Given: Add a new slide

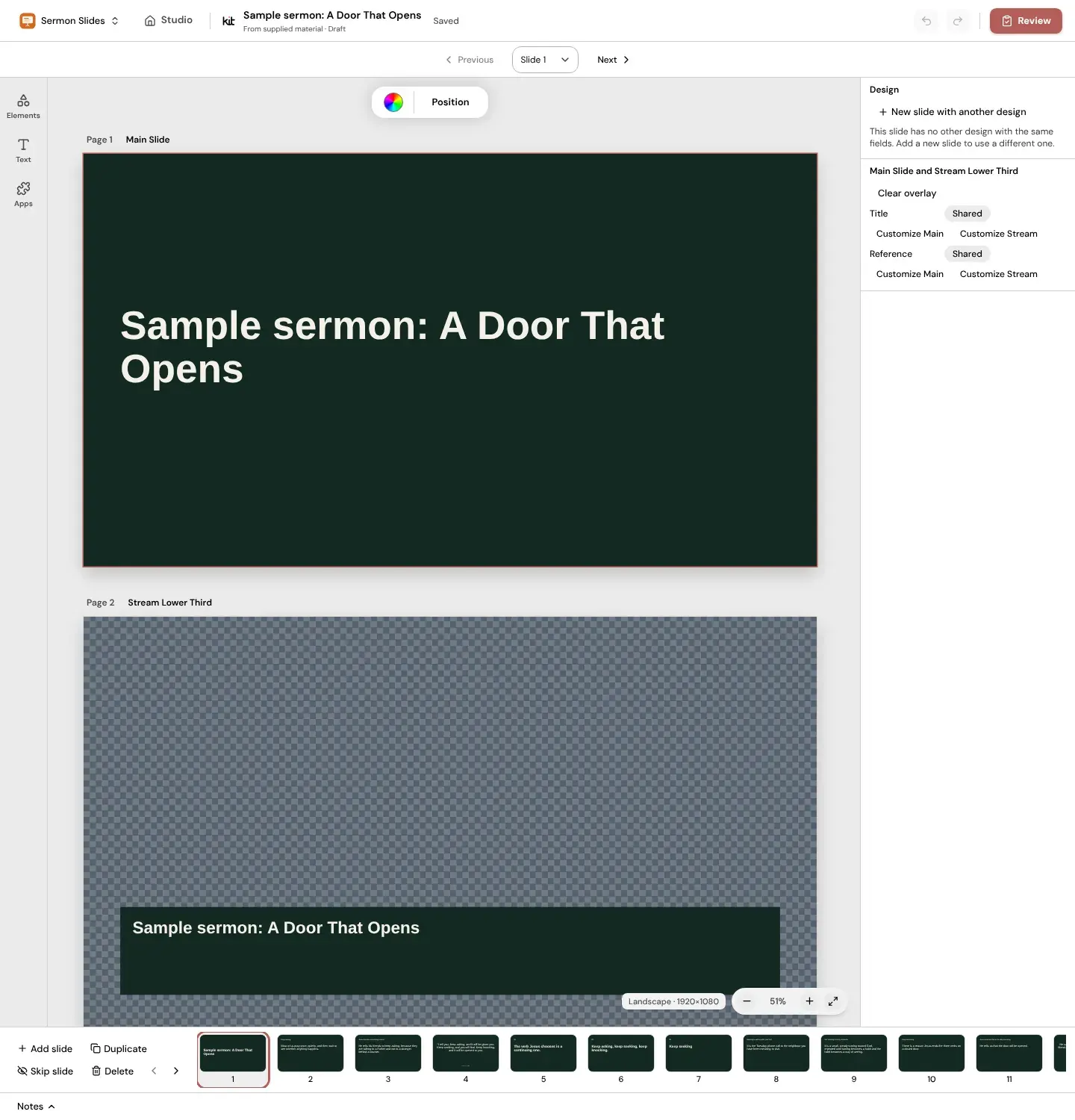Looking at the screenshot, I should (46, 1049).
